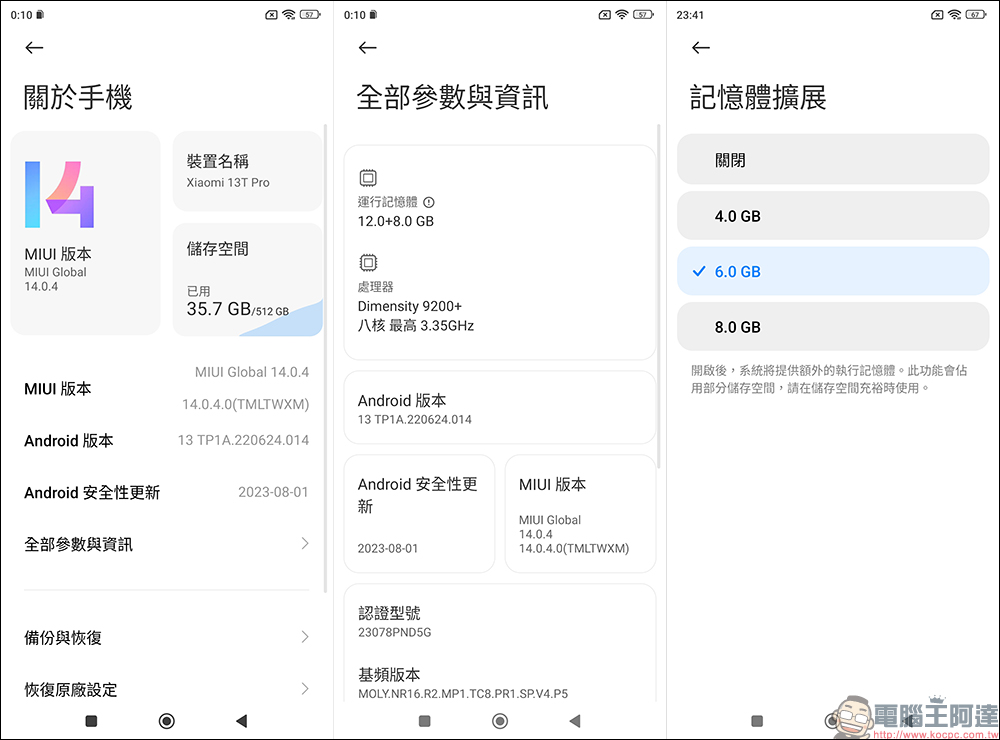Open 全部參數與資訊 chevron row
The image size is (1000, 740).
click(305, 544)
